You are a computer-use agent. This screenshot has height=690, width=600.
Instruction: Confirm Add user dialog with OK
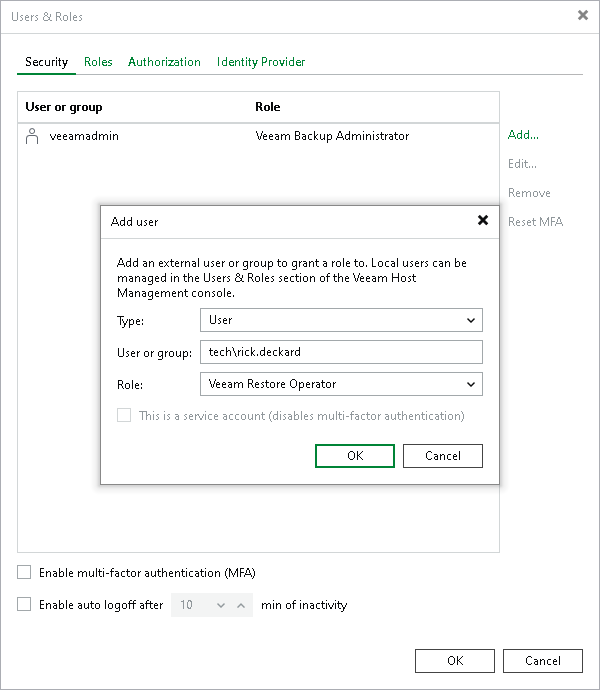pos(355,456)
